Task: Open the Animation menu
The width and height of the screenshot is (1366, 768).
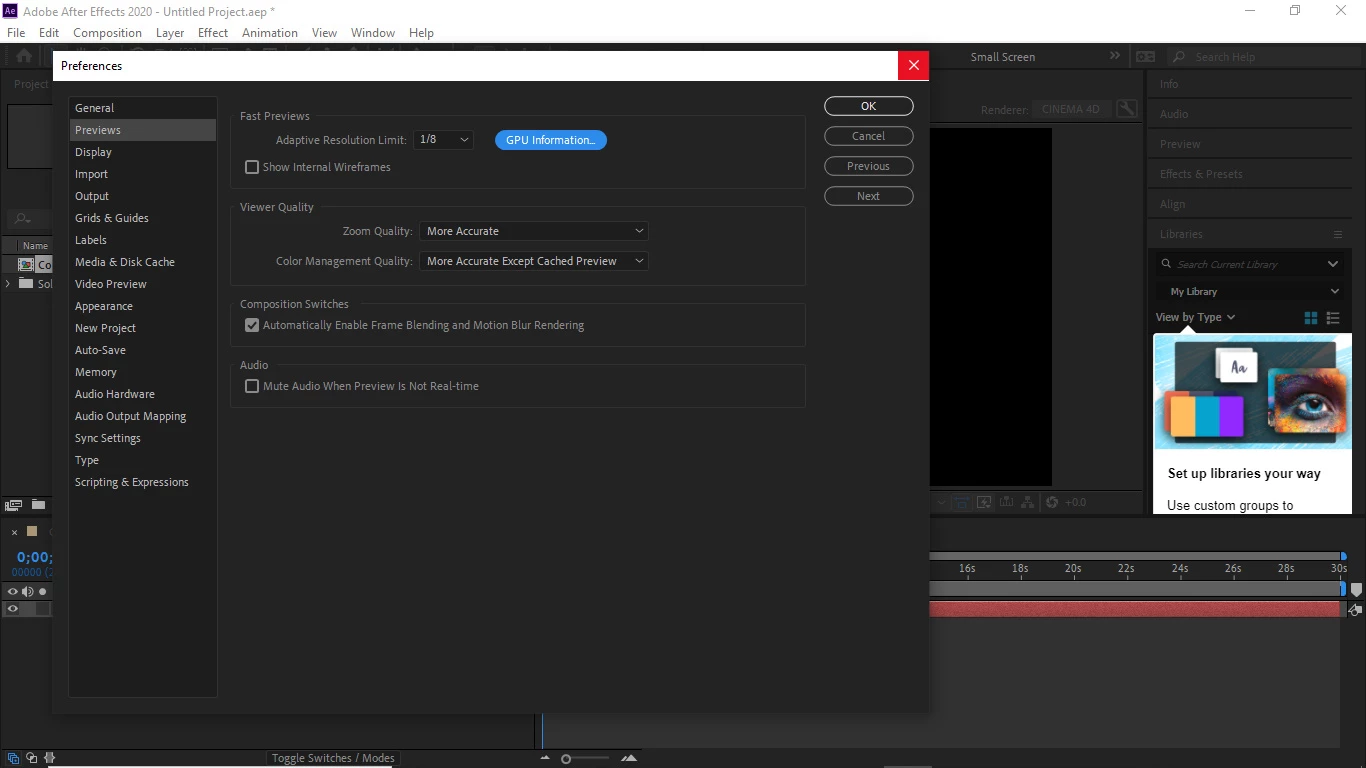Action: (270, 33)
